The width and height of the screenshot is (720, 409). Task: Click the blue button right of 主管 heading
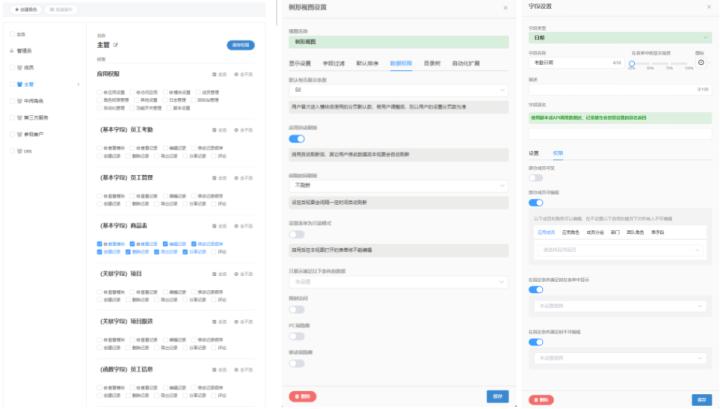[x=241, y=45]
